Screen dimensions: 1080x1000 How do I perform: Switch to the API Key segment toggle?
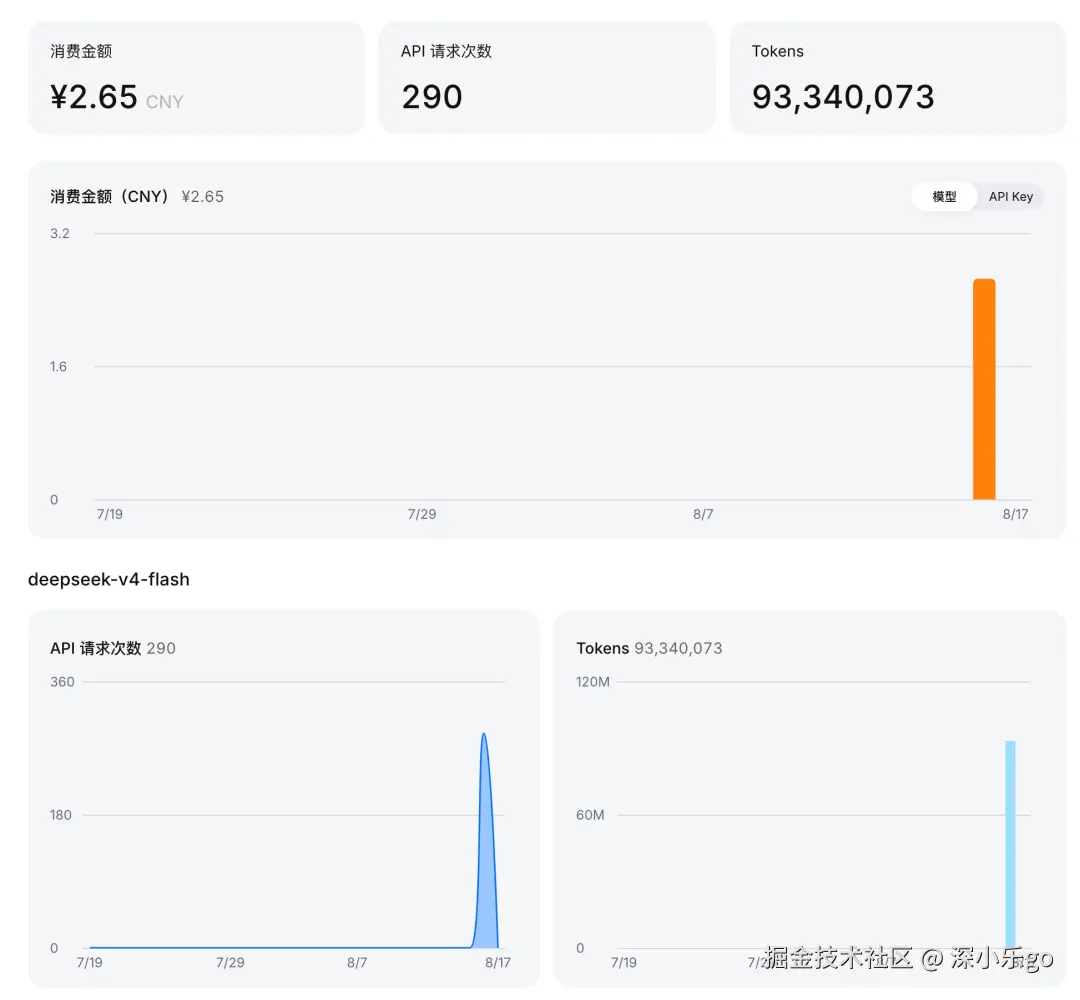pyautogui.click(x=1010, y=197)
